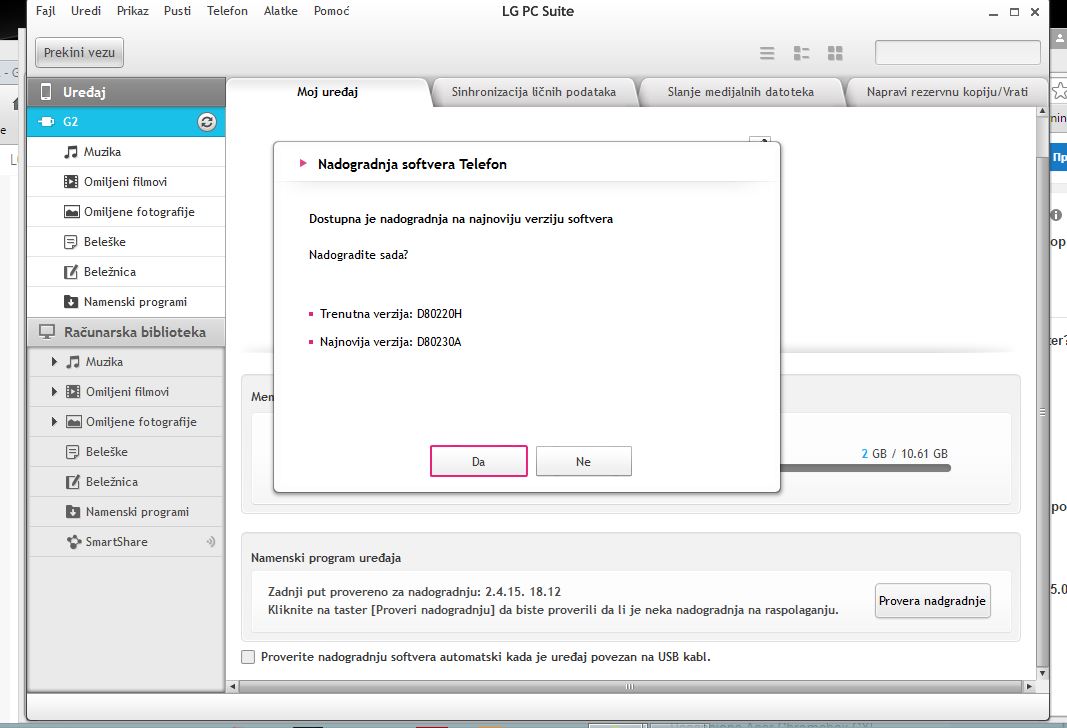Open the Alatke menu
Screen dimensions: 1067x728
coord(280,11)
